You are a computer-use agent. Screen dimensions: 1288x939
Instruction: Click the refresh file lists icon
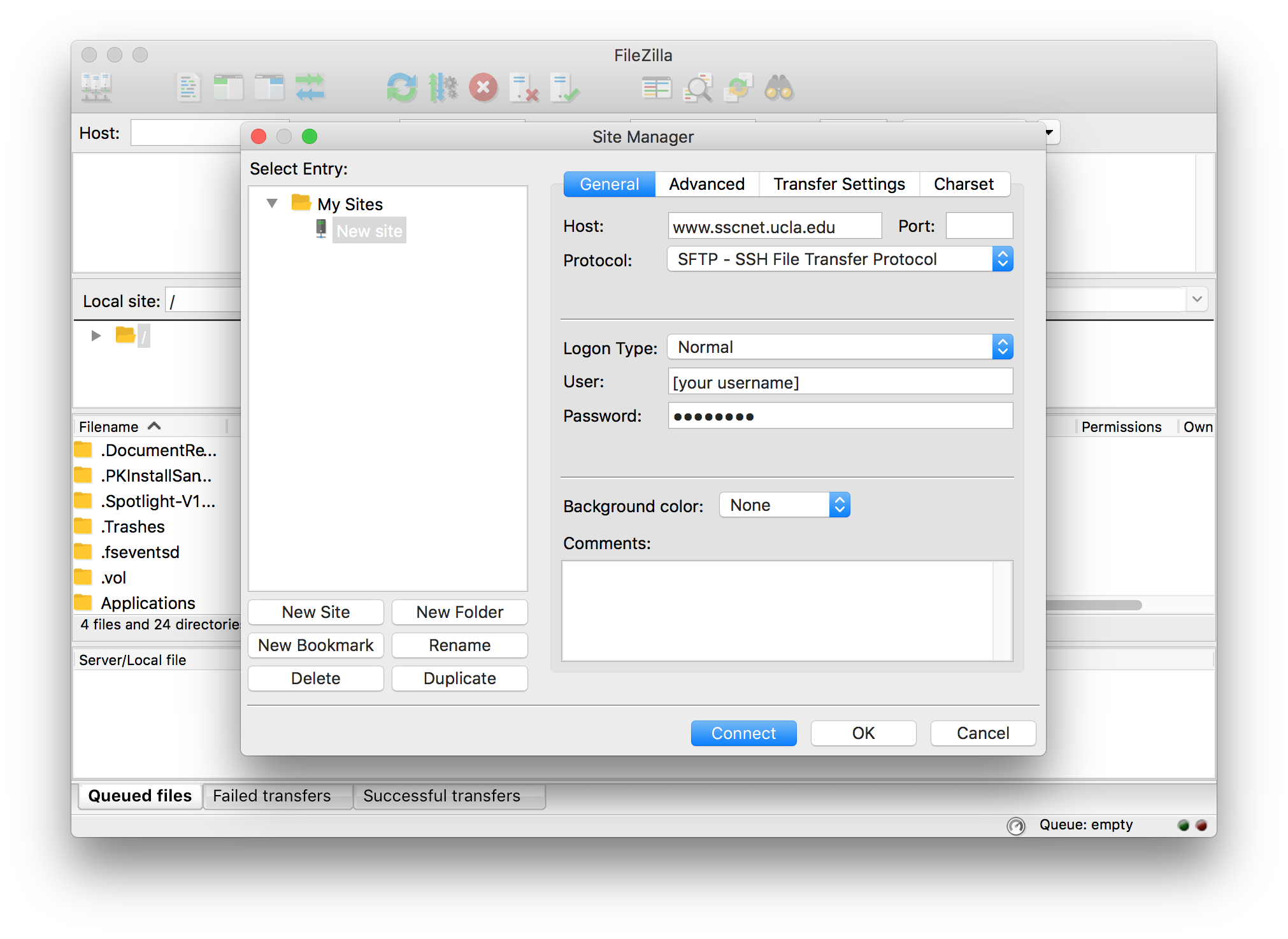[402, 88]
